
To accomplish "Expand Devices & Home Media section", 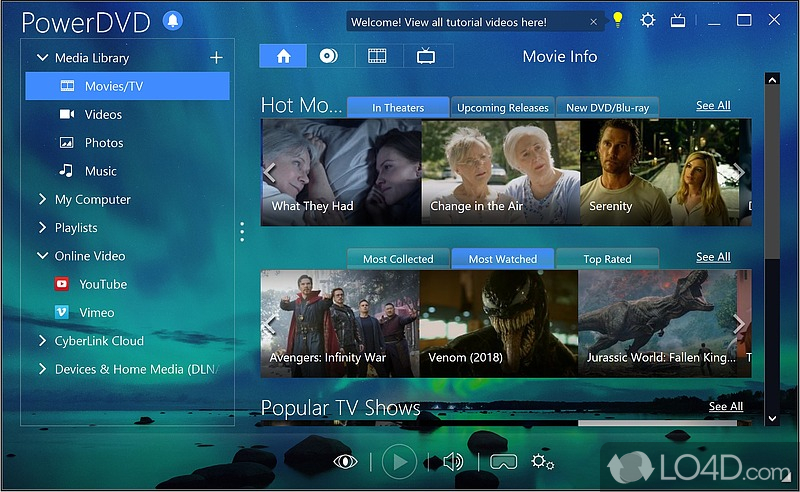I will [x=42, y=368].
